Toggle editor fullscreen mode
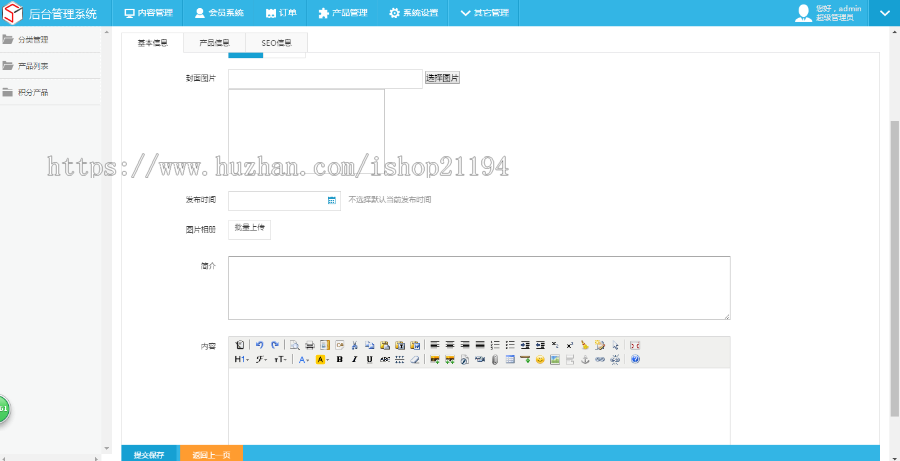Screen dimensions: 900x461 (635, 345)
